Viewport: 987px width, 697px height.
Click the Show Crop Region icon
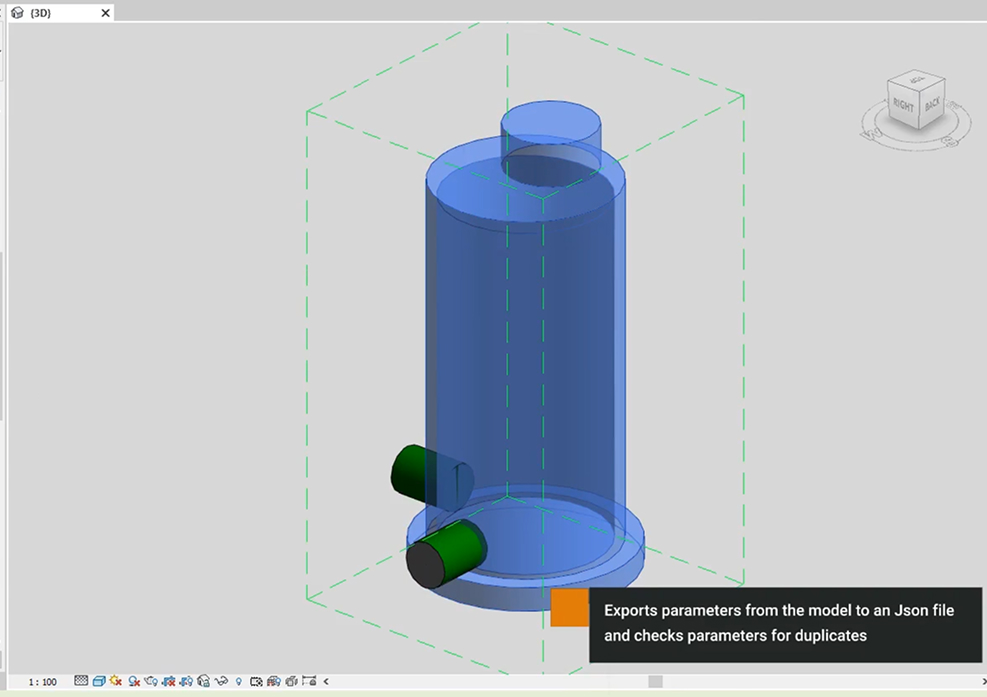186,682
